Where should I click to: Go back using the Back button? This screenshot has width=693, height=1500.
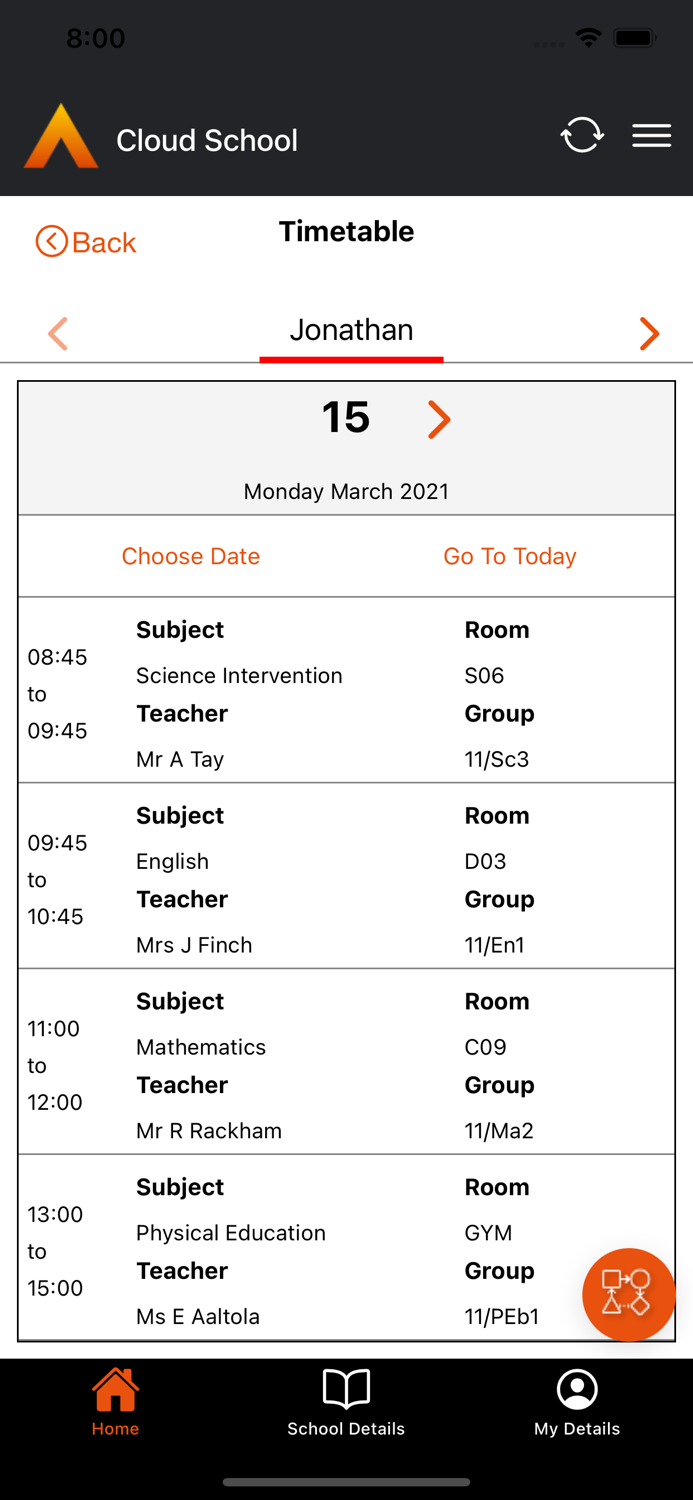click(86, 242)
